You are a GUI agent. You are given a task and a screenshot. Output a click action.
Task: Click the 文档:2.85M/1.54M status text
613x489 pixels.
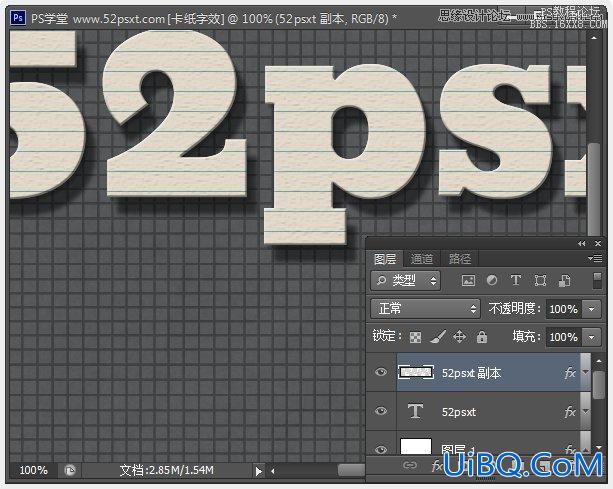pyautogui.click(x=167, y=470)
